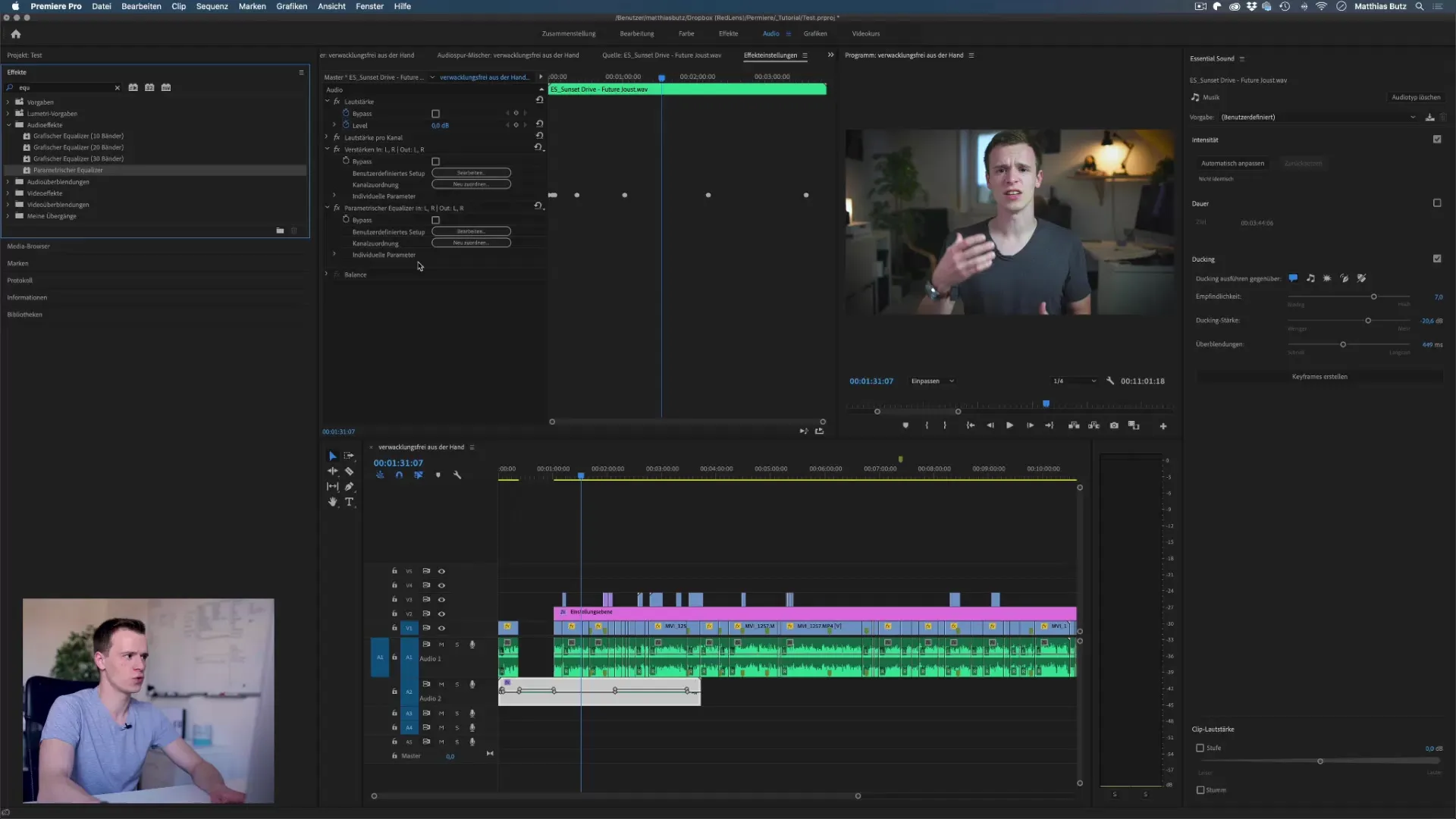Toggle the Ducking checkbox

click(x=1437, y=259)
